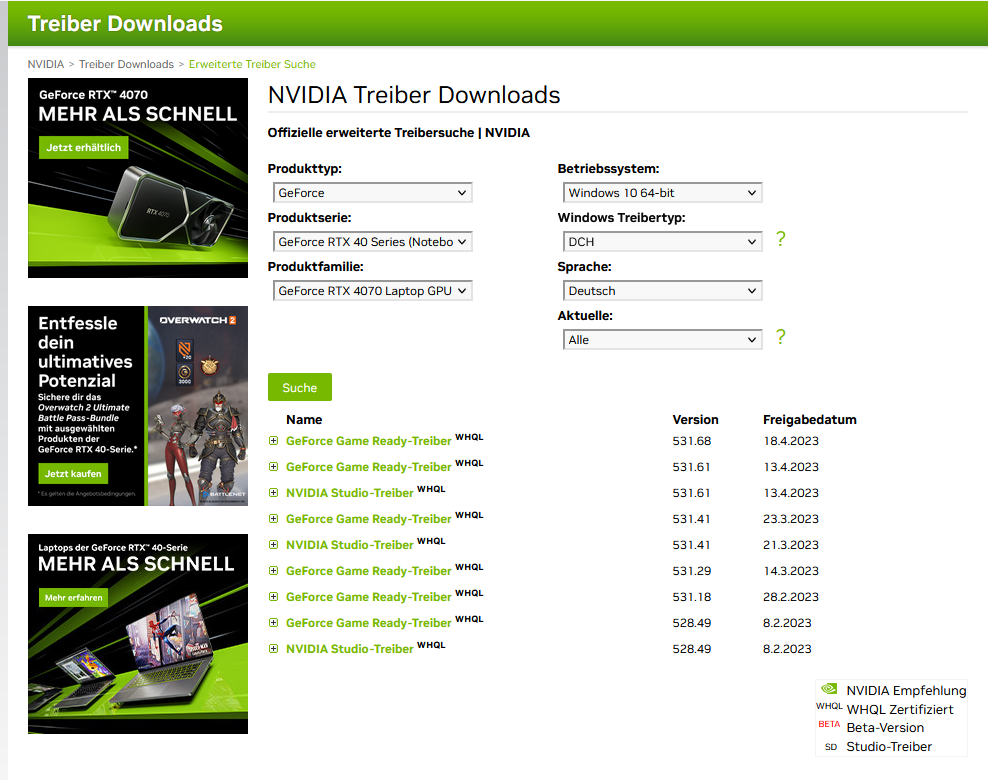Click the Freigabedatum column header
988x780 pixels.
(810, 420)
